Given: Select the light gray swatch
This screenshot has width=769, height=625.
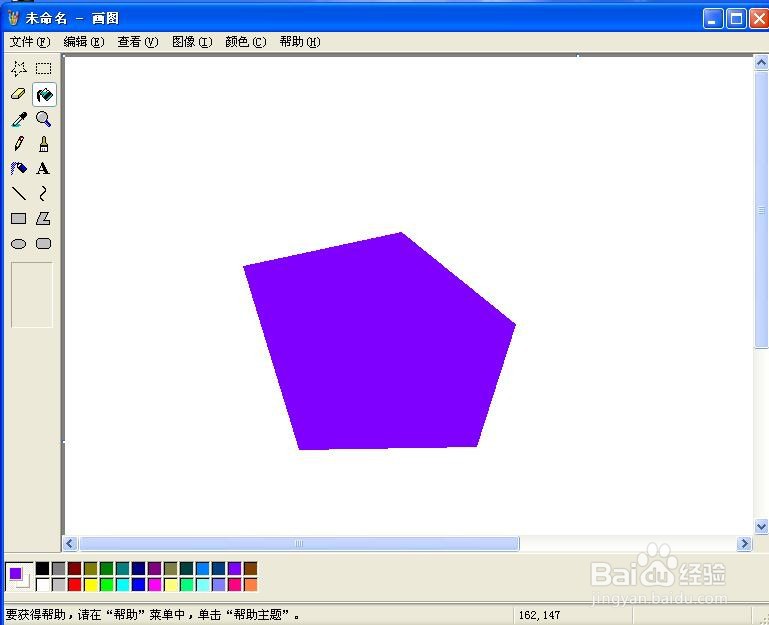Looking at the screenshot, I should click(x=59, y=584).
